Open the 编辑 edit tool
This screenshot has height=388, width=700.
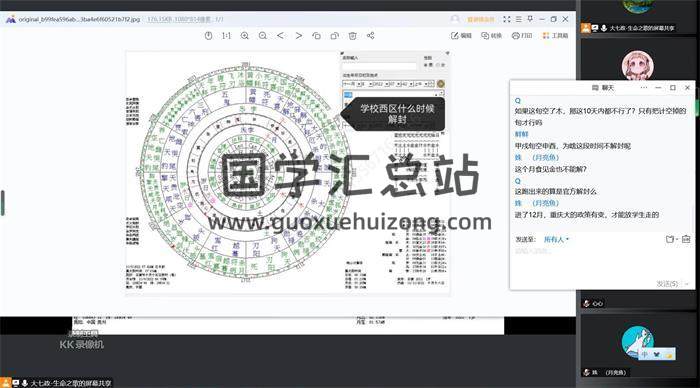462,35
